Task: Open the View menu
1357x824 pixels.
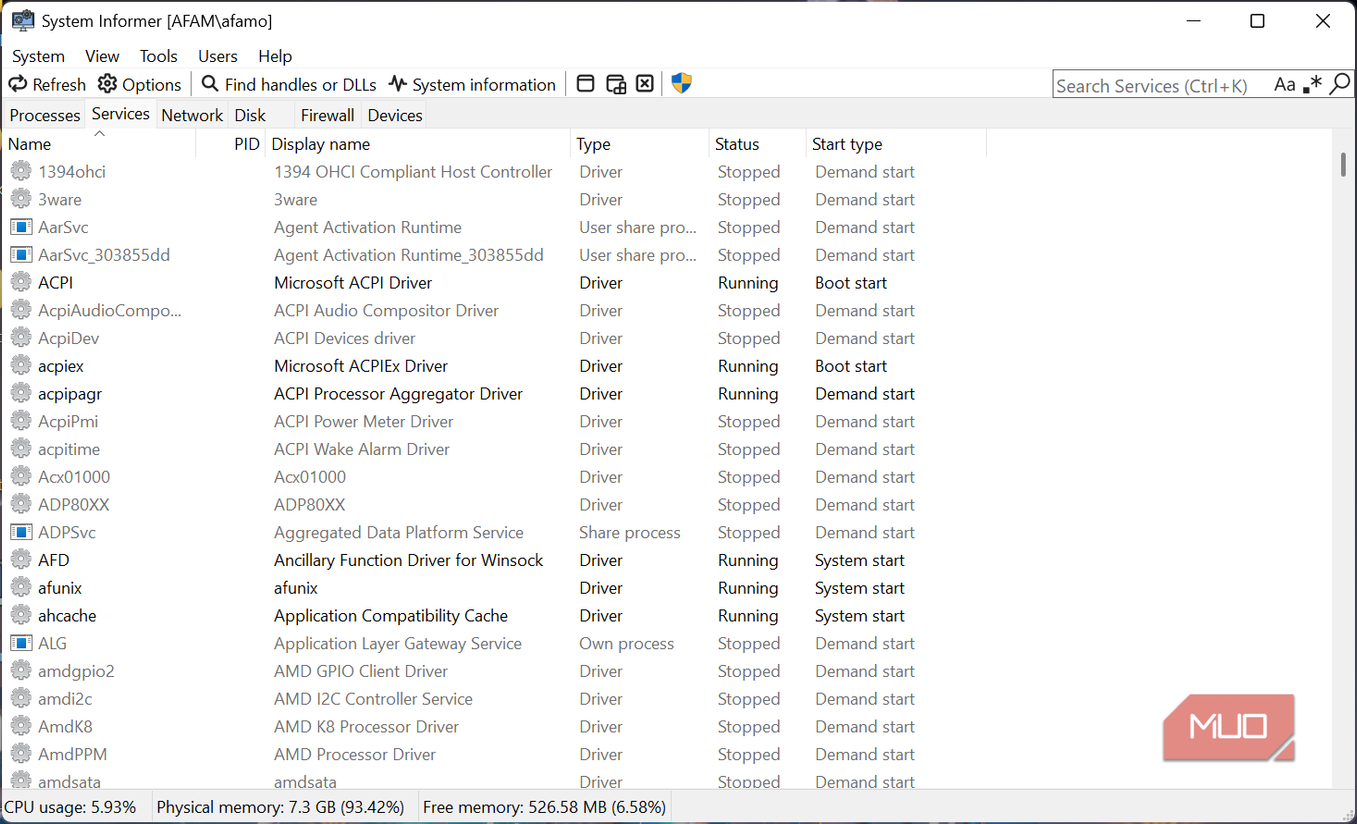Action: pos(102,56)
